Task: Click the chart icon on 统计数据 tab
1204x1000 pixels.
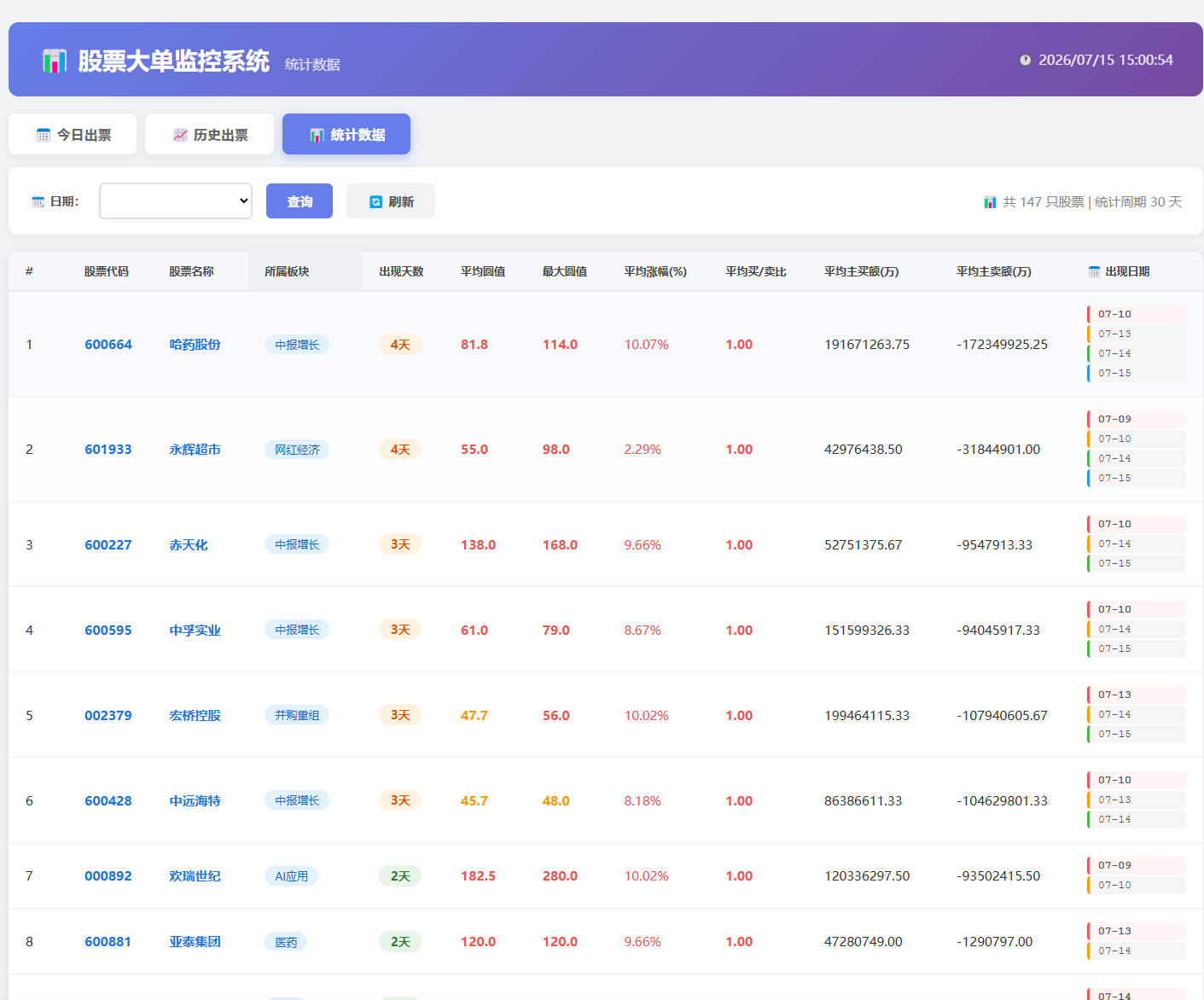Action: (317, 135)
